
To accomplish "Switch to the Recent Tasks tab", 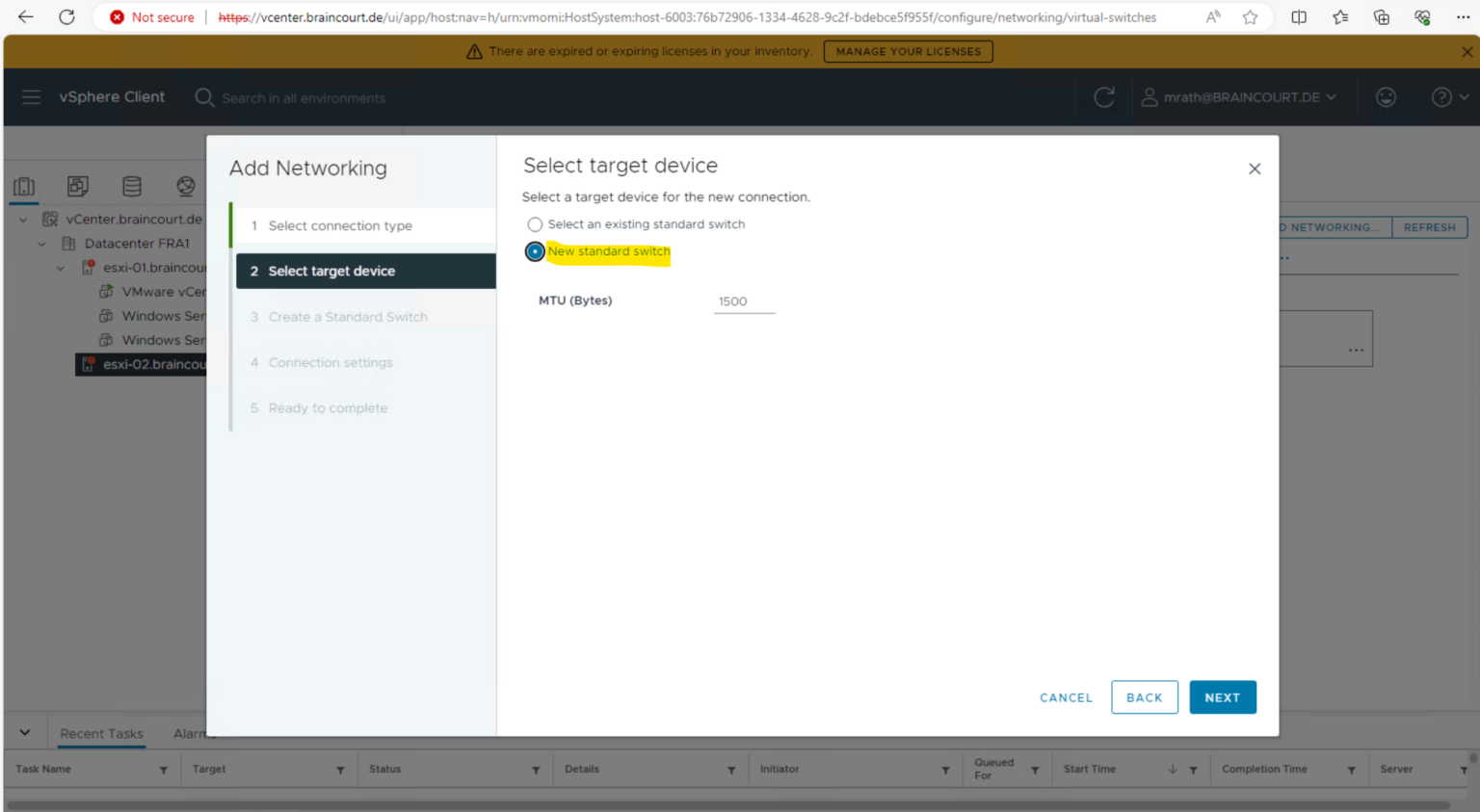I will tap(101, 734).
